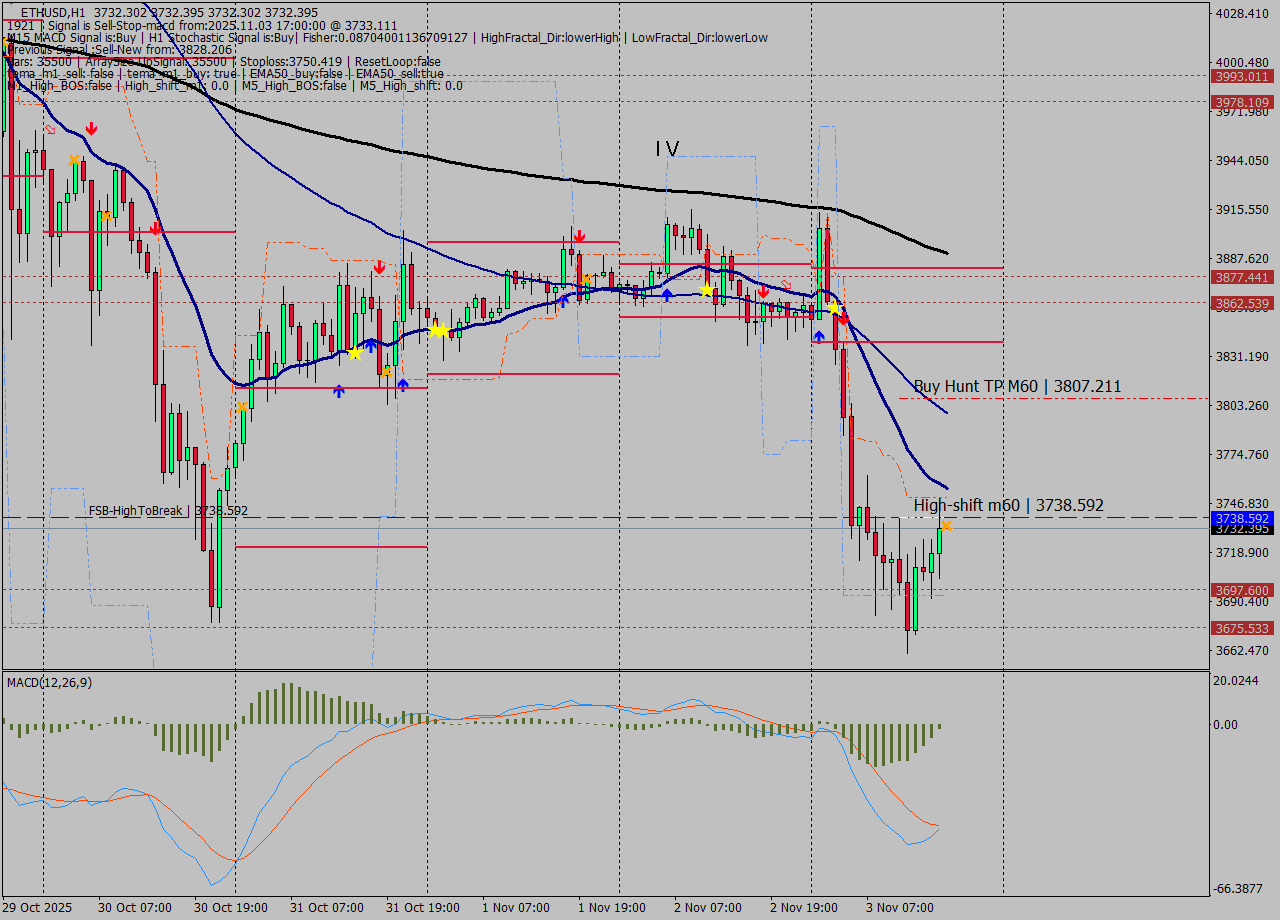Screen dimensions: 1280x920
Task: Click the I V text label on chart
Action: click(x=667, y=149)
